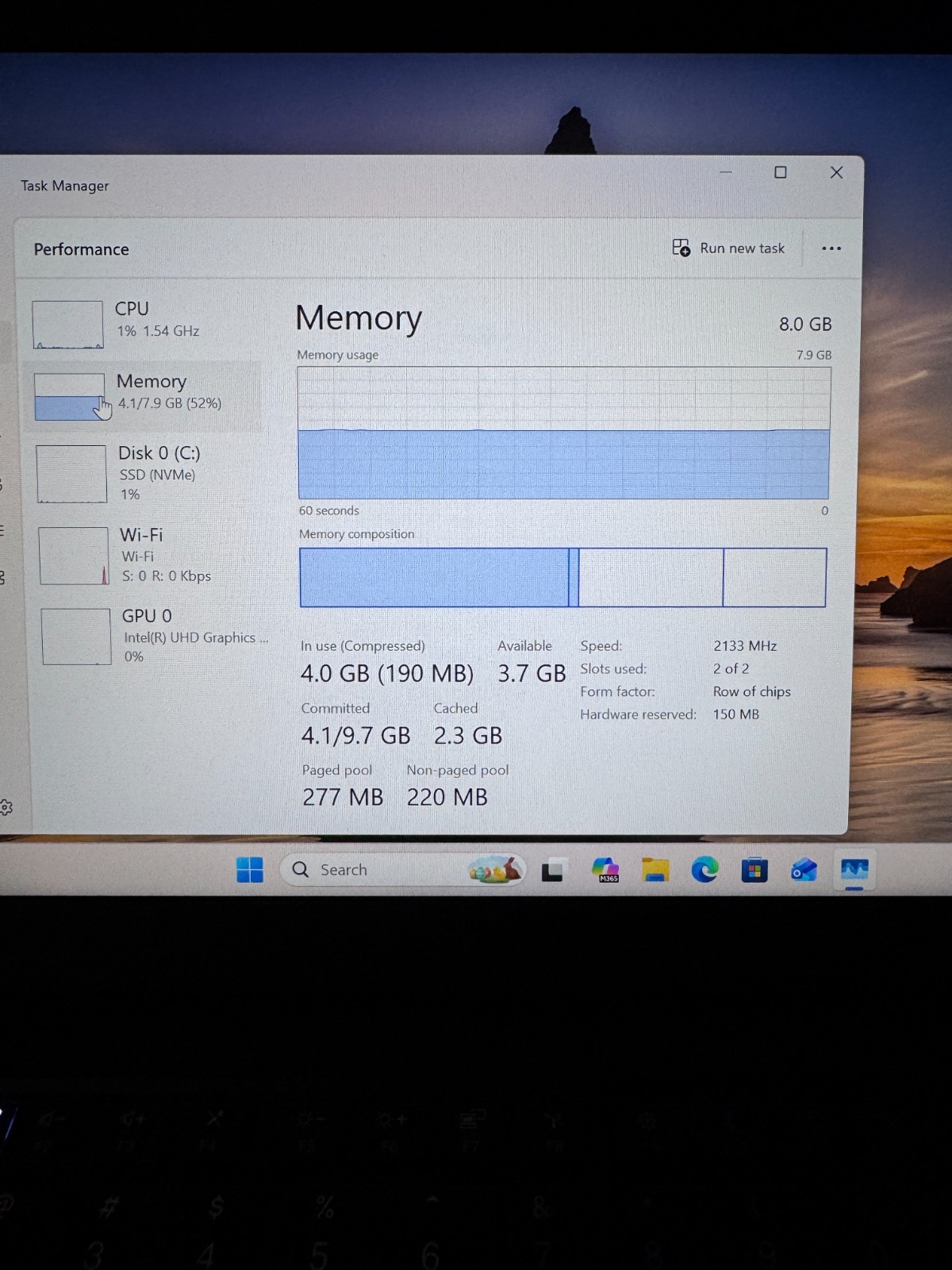Click the 'Row of chips' form factor value

point(751,691)
